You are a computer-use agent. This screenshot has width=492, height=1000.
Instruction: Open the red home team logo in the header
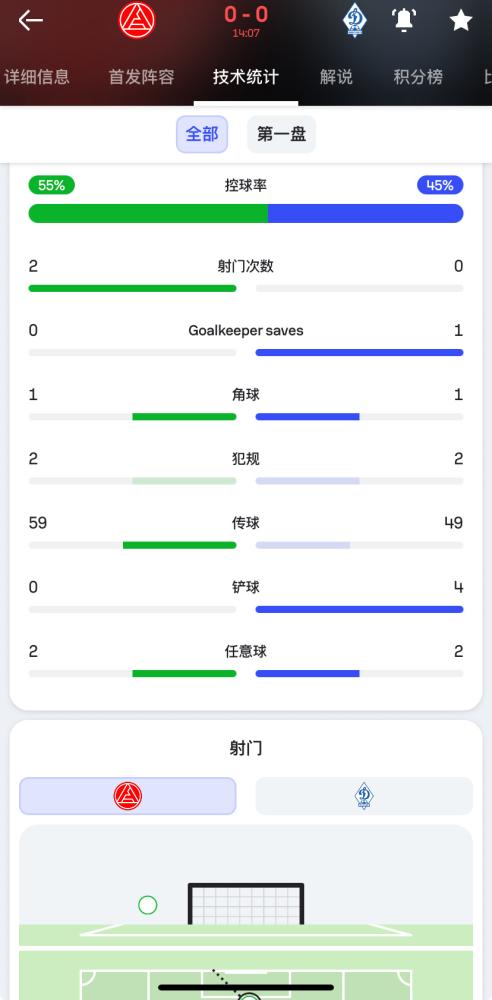(137, 20)
